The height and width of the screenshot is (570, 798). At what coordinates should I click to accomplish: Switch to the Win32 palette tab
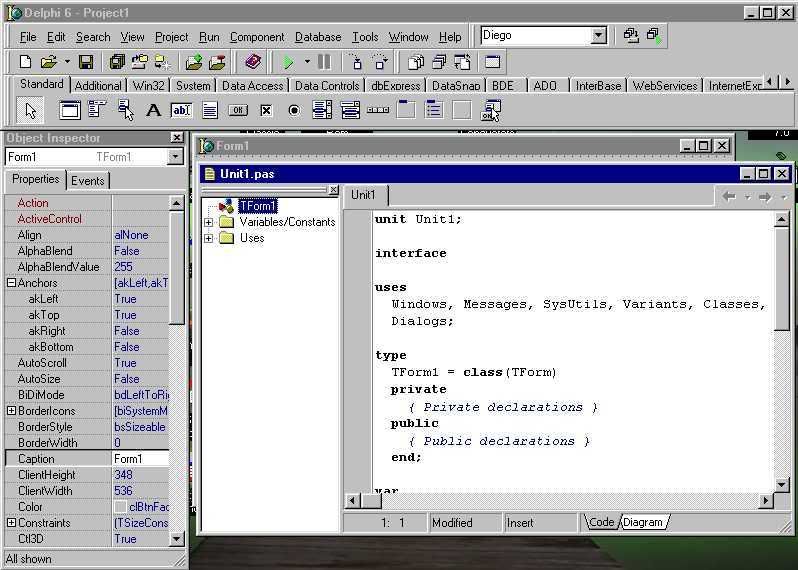pyautogui.click(x=148, y=86)
